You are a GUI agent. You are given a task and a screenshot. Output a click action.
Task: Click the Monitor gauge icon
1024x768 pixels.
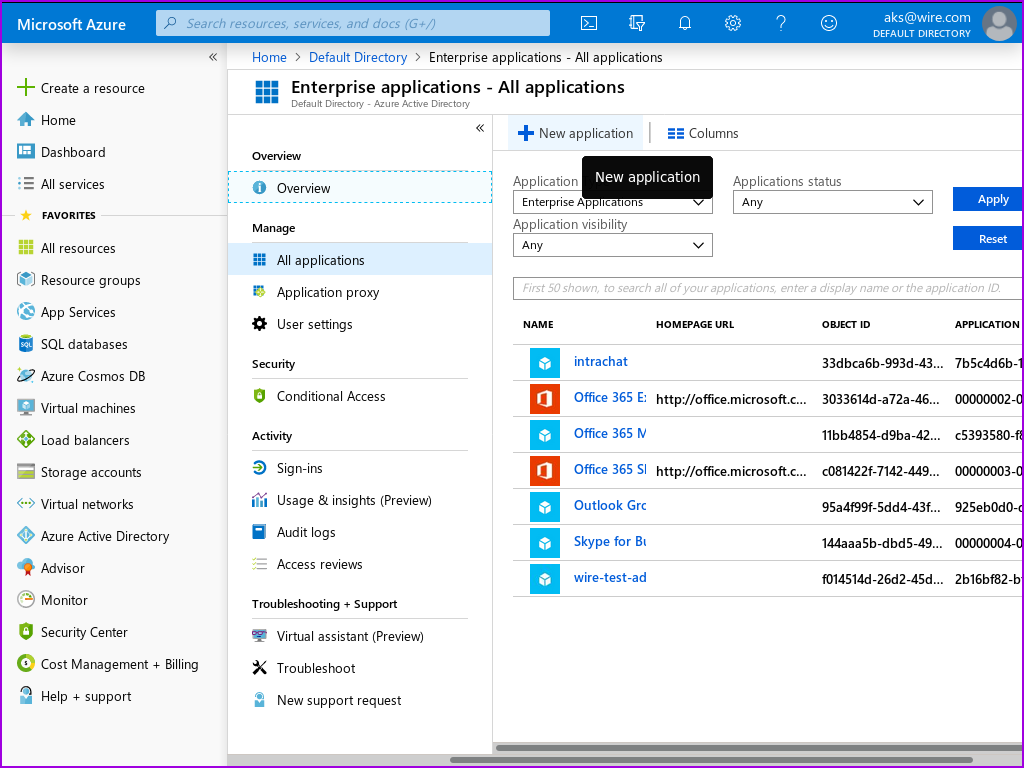25,600
